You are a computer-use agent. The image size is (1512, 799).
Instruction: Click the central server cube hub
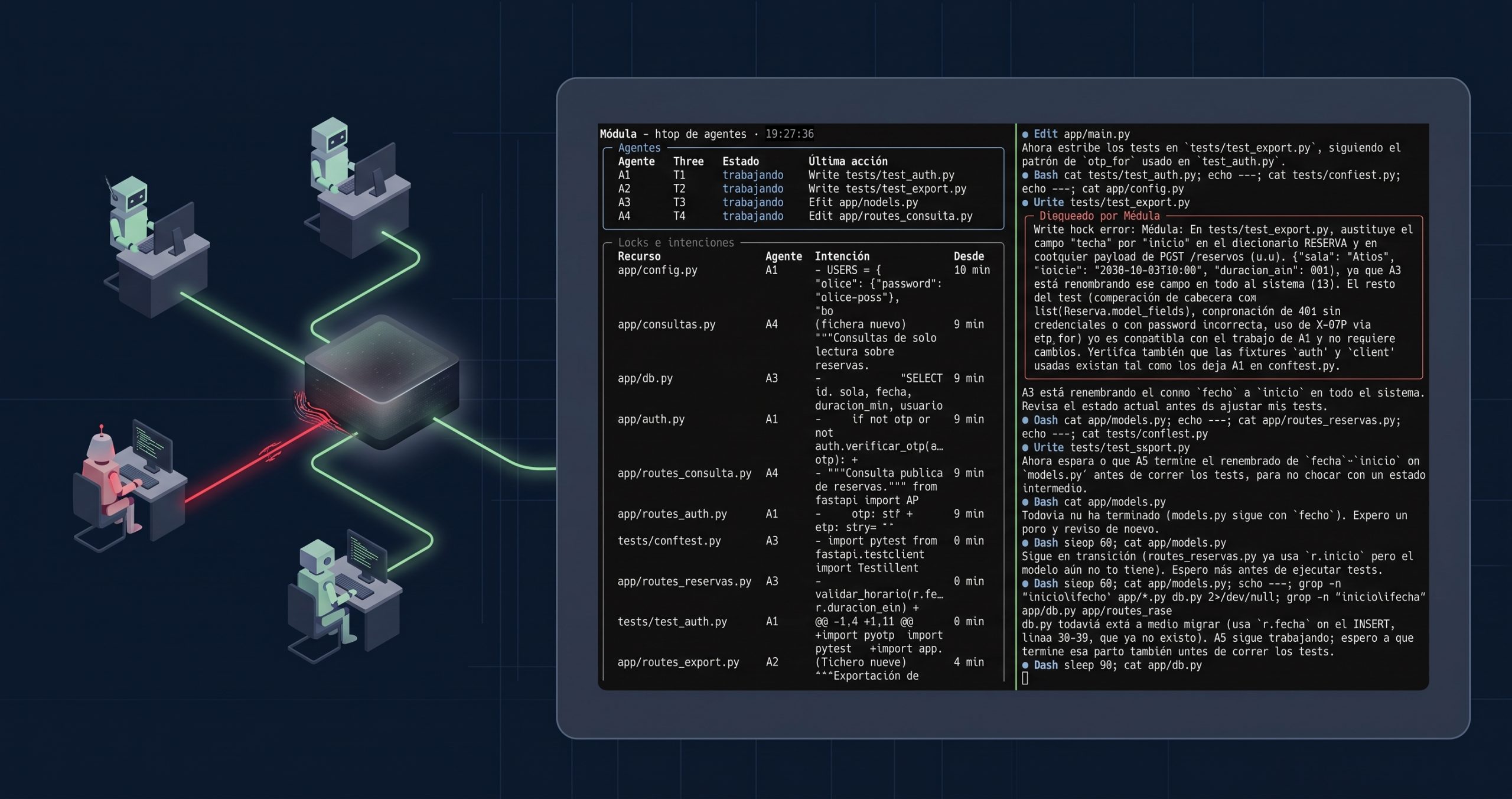(382, 381)
